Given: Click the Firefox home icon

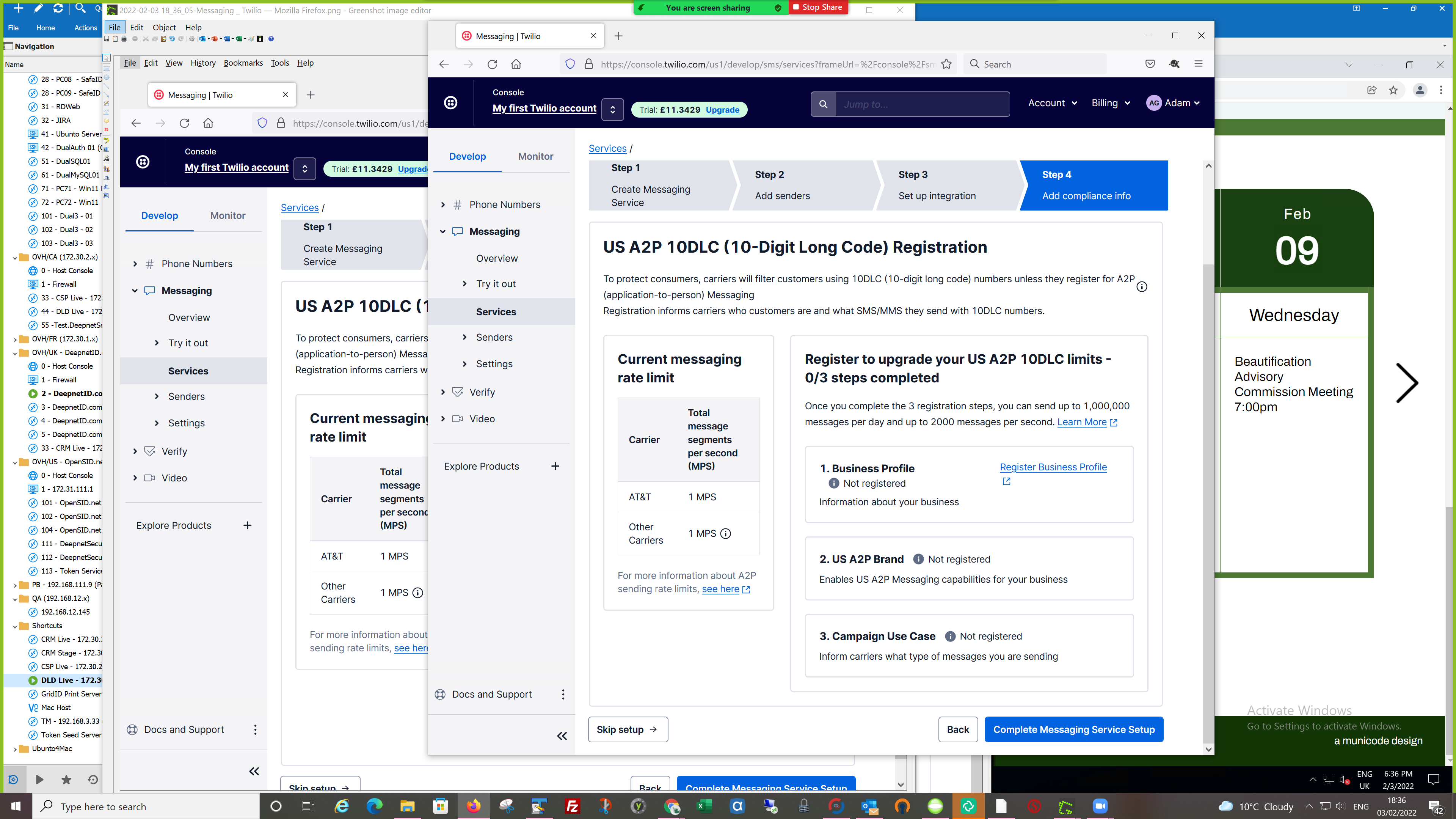Looking at the screenshot, I should pos(516,64).
